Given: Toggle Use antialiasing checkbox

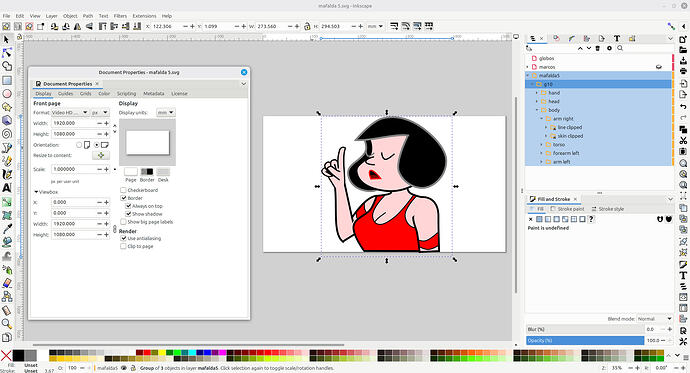Looking at the screenshot, I should tap(123, 238).
